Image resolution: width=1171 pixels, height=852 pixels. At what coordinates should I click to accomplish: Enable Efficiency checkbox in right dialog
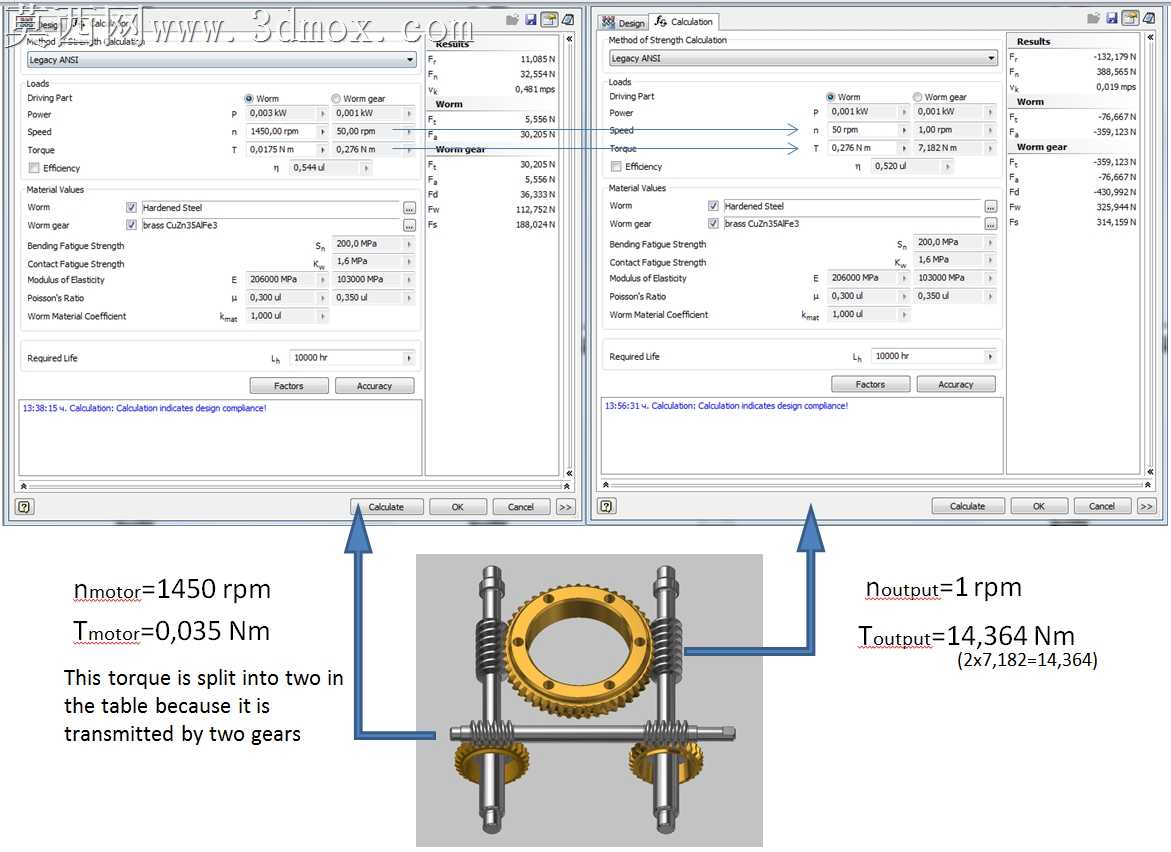(615, 167)
